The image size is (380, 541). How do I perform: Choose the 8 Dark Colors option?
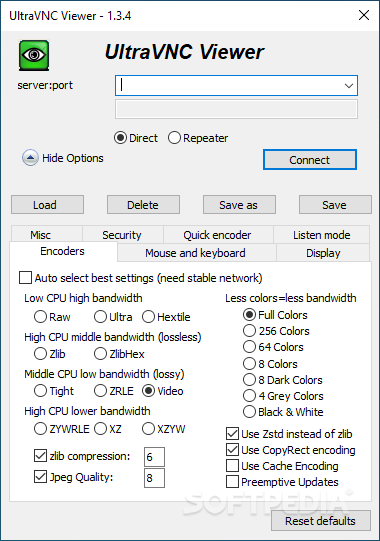point(249,380)
